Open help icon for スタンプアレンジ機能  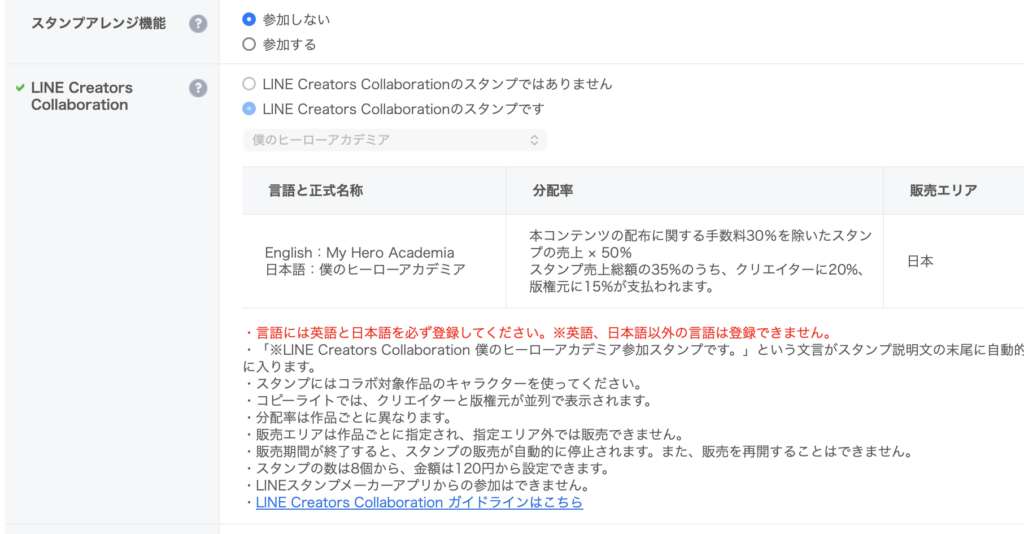coord(198,24)
